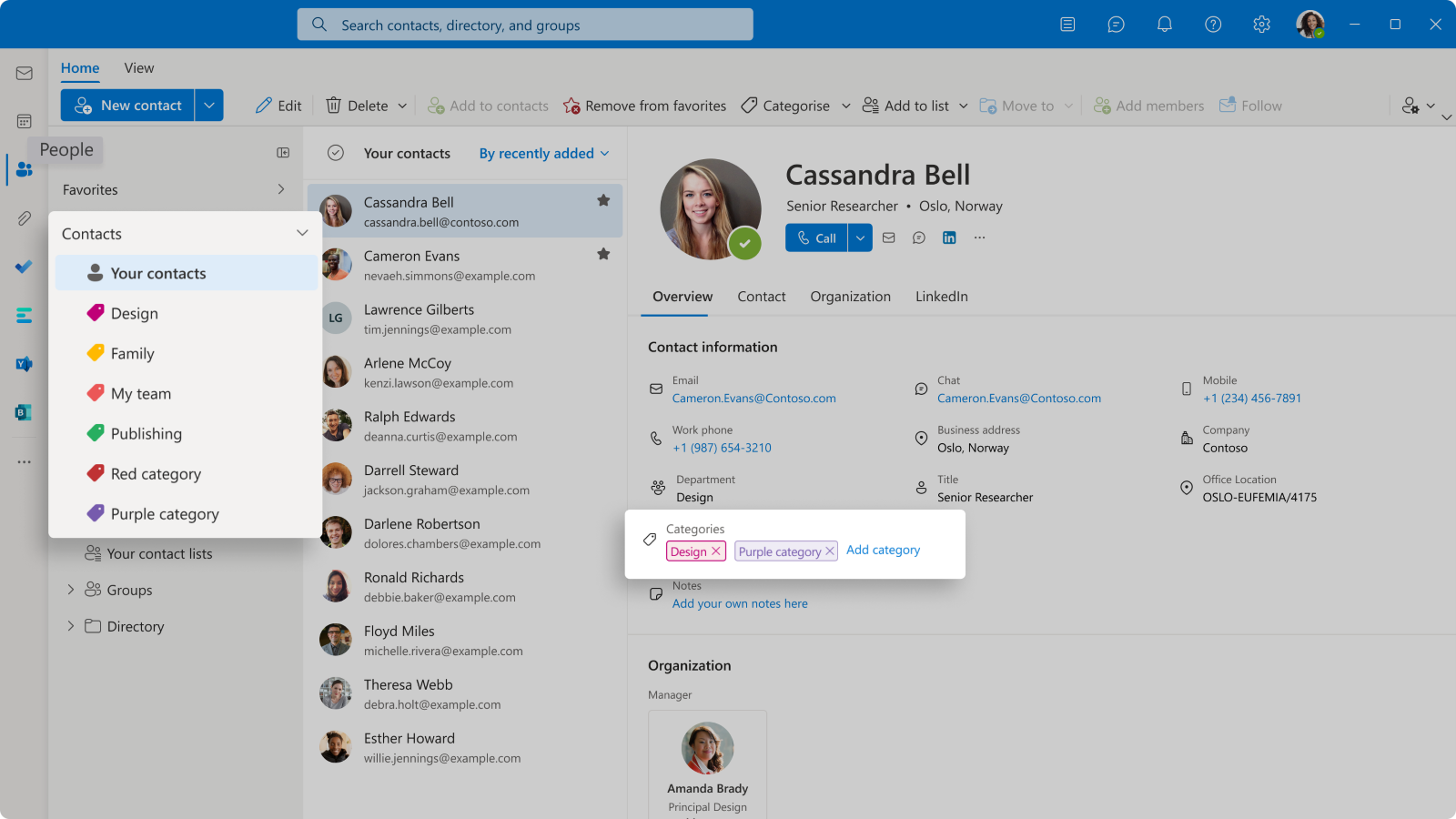Remove the Purple category chip
Image resolution: width=1456 pixels, height=819 pixels.
click(x=829, y=551)
